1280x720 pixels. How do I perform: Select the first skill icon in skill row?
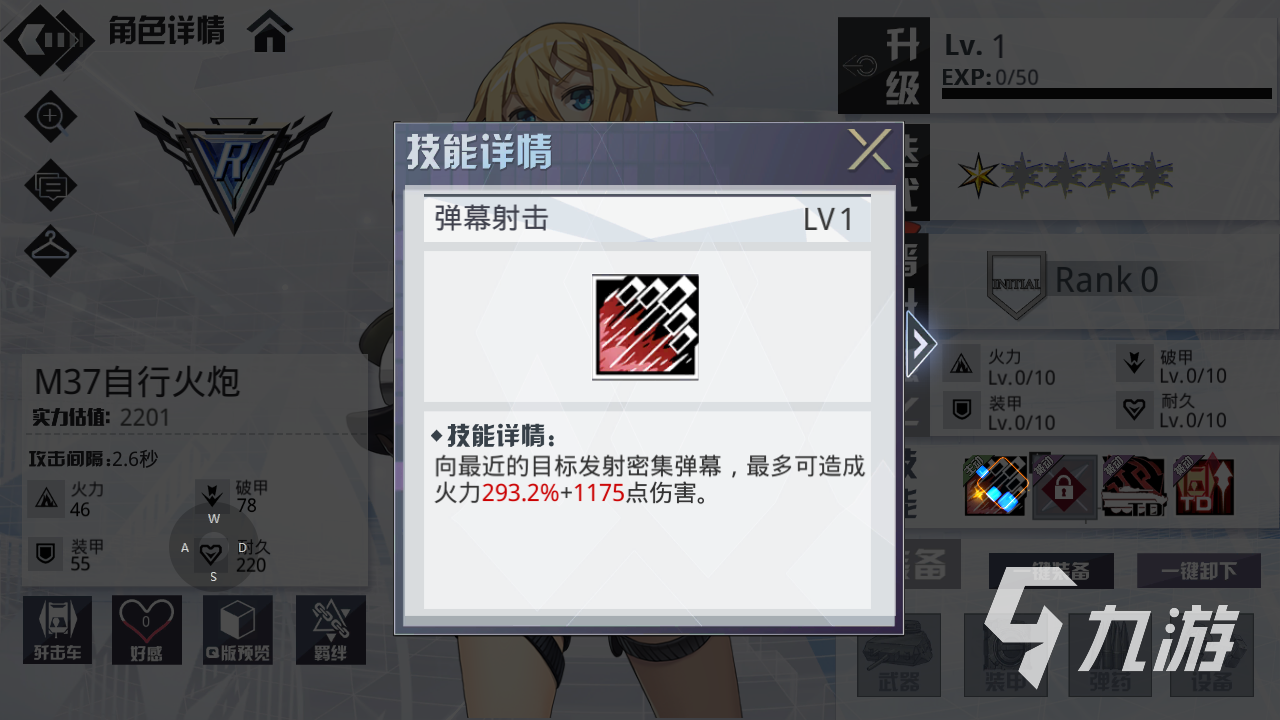coord(996,485)
